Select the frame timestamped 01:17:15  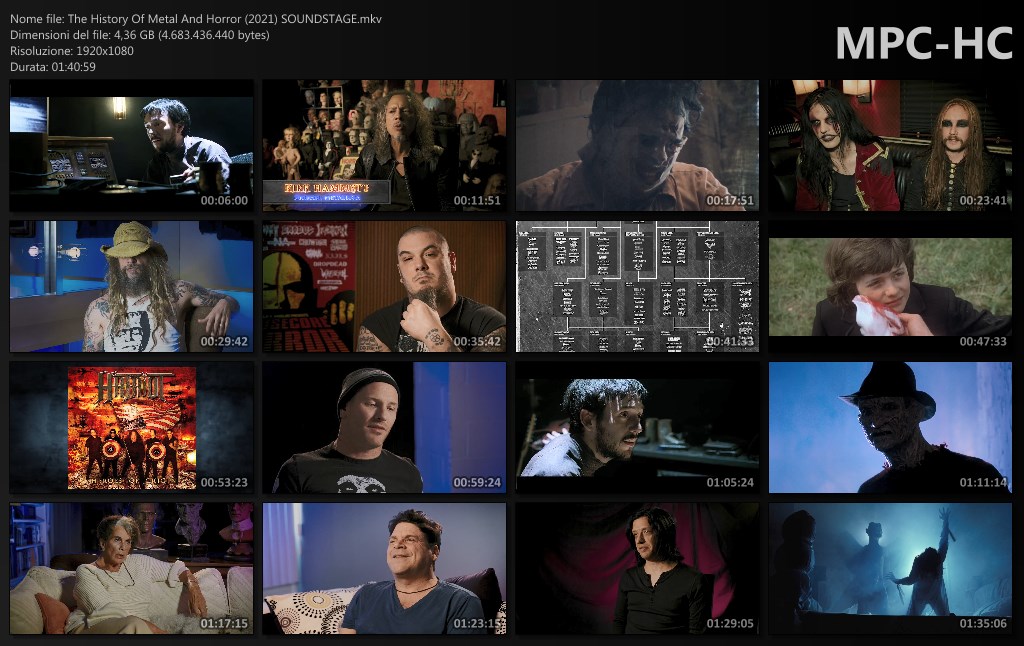131,568
